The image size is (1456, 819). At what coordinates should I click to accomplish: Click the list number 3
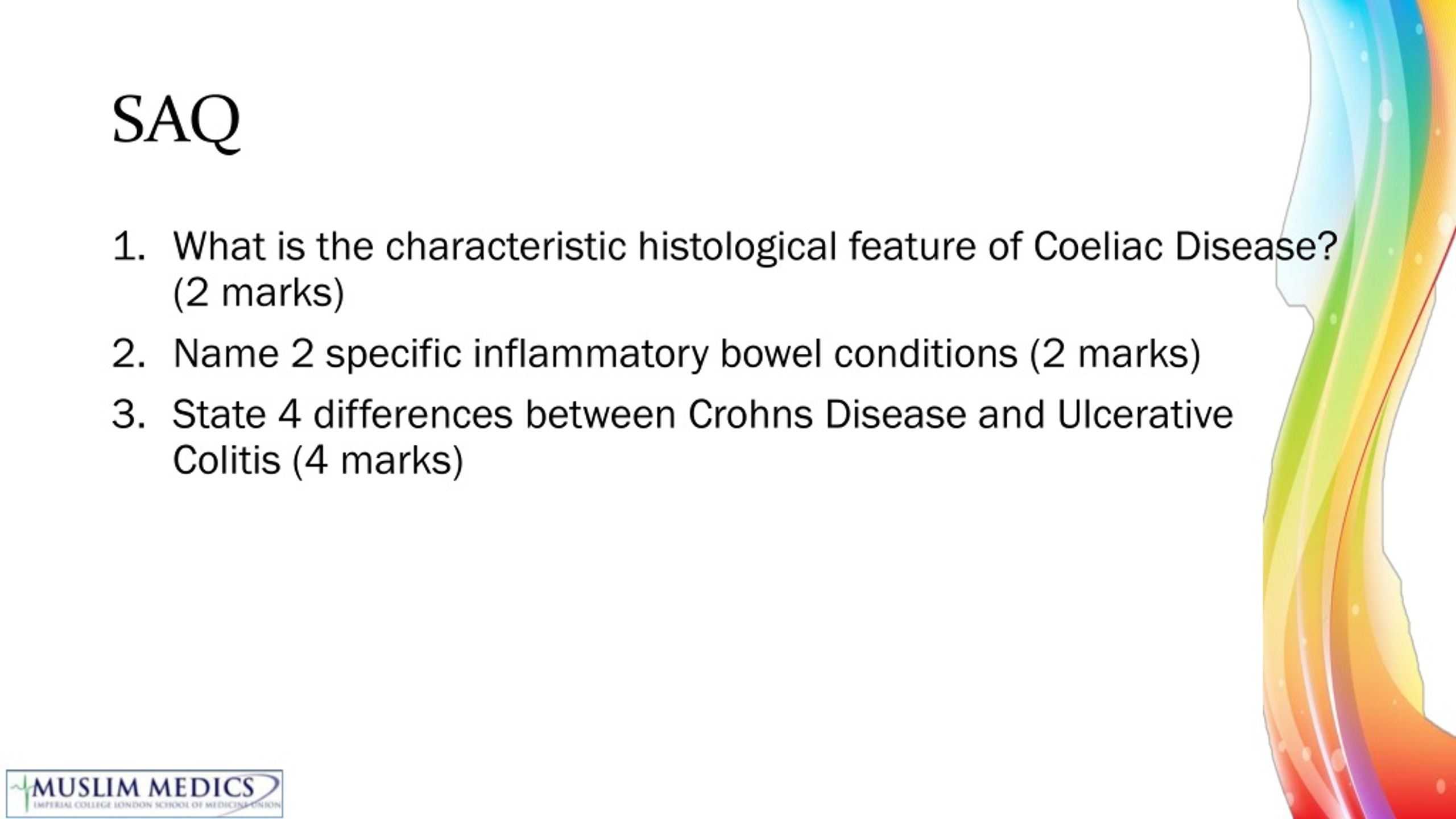click(129, 414)
